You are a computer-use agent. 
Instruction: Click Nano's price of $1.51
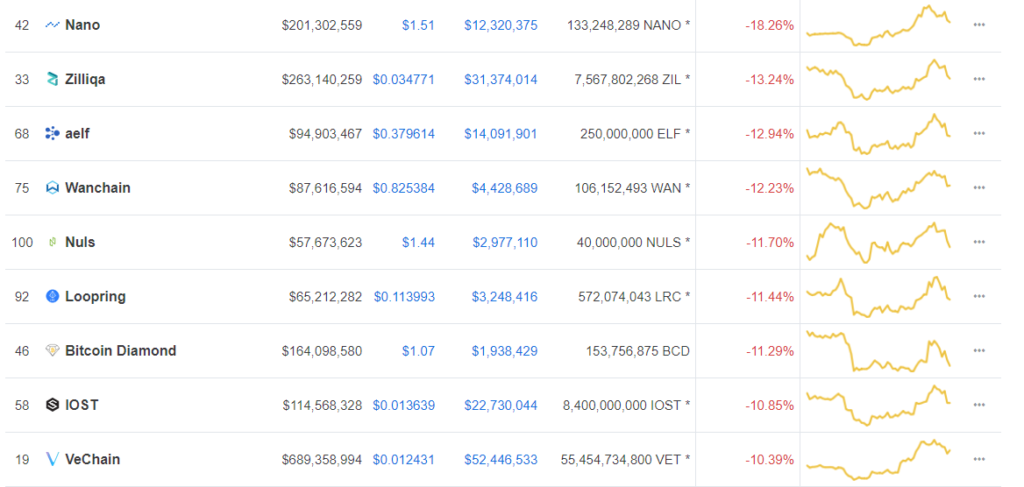tap(418, 25)
